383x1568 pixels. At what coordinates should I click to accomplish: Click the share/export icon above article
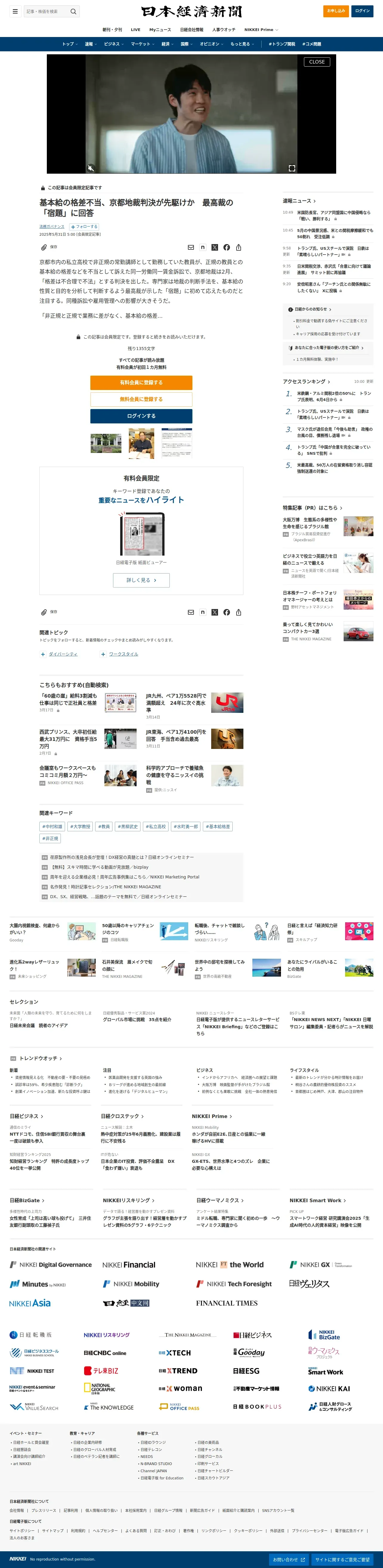coord(239,247)
